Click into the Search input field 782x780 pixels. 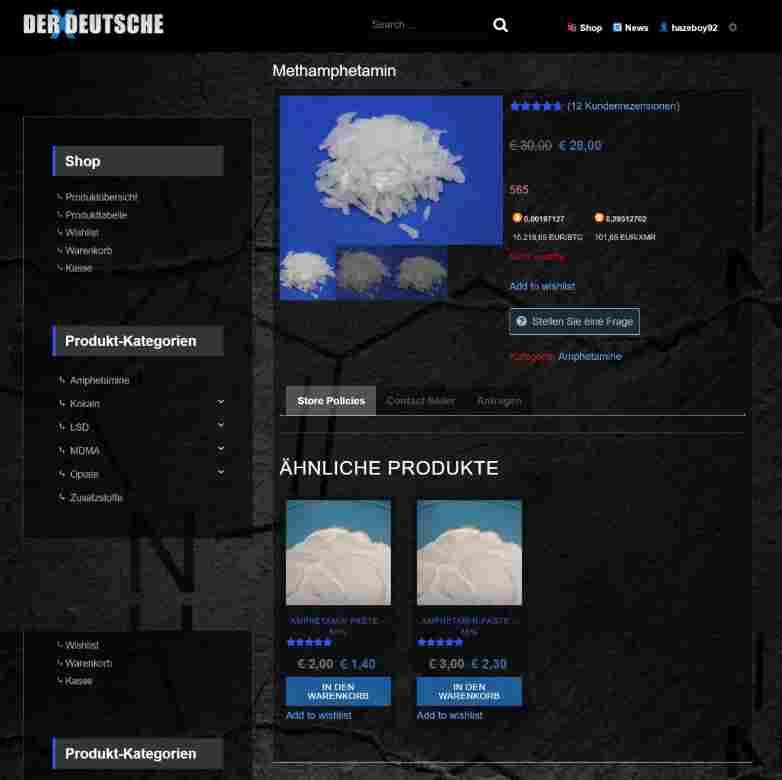425,25
